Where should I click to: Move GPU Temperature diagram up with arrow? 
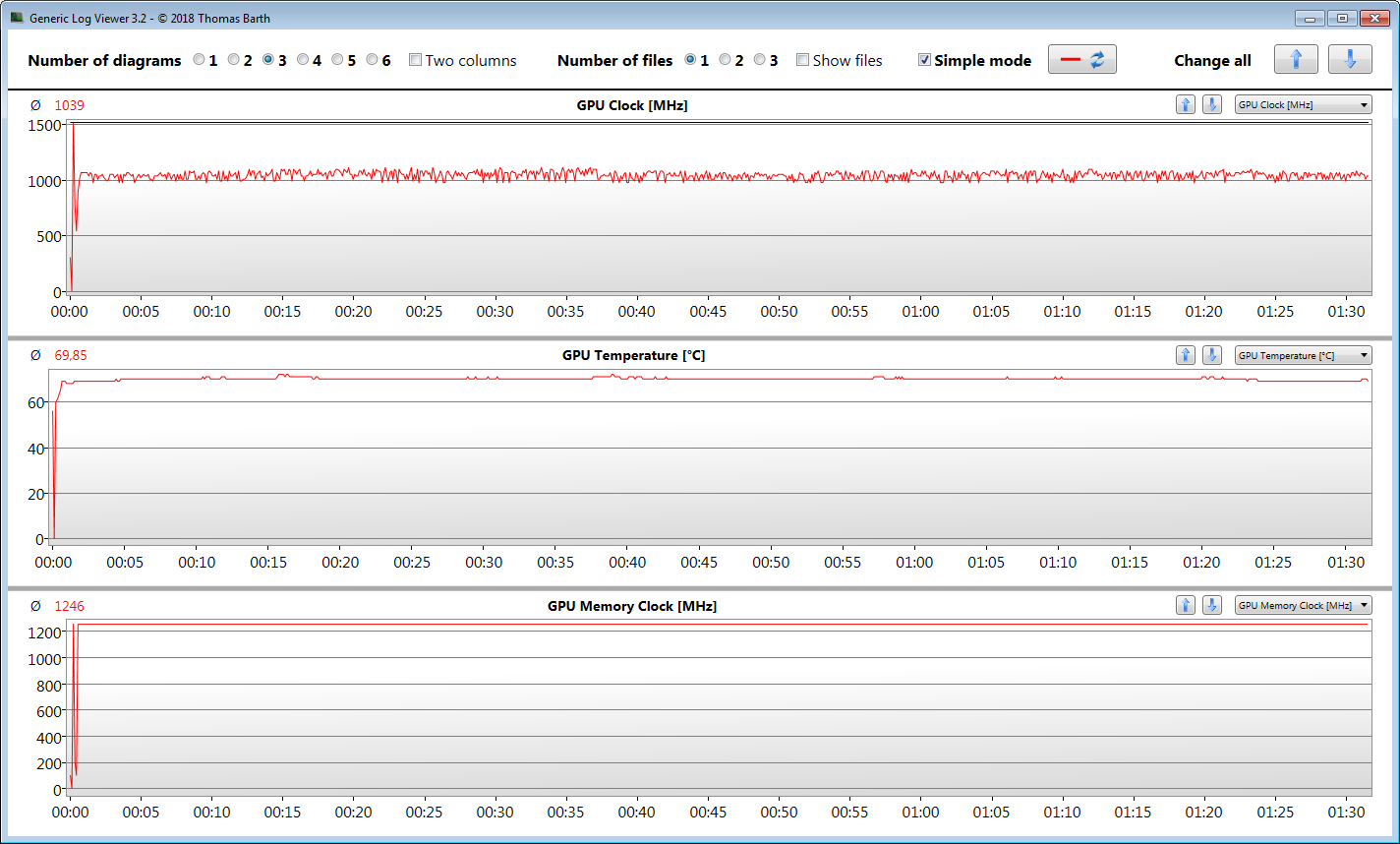click(1186, 355)
